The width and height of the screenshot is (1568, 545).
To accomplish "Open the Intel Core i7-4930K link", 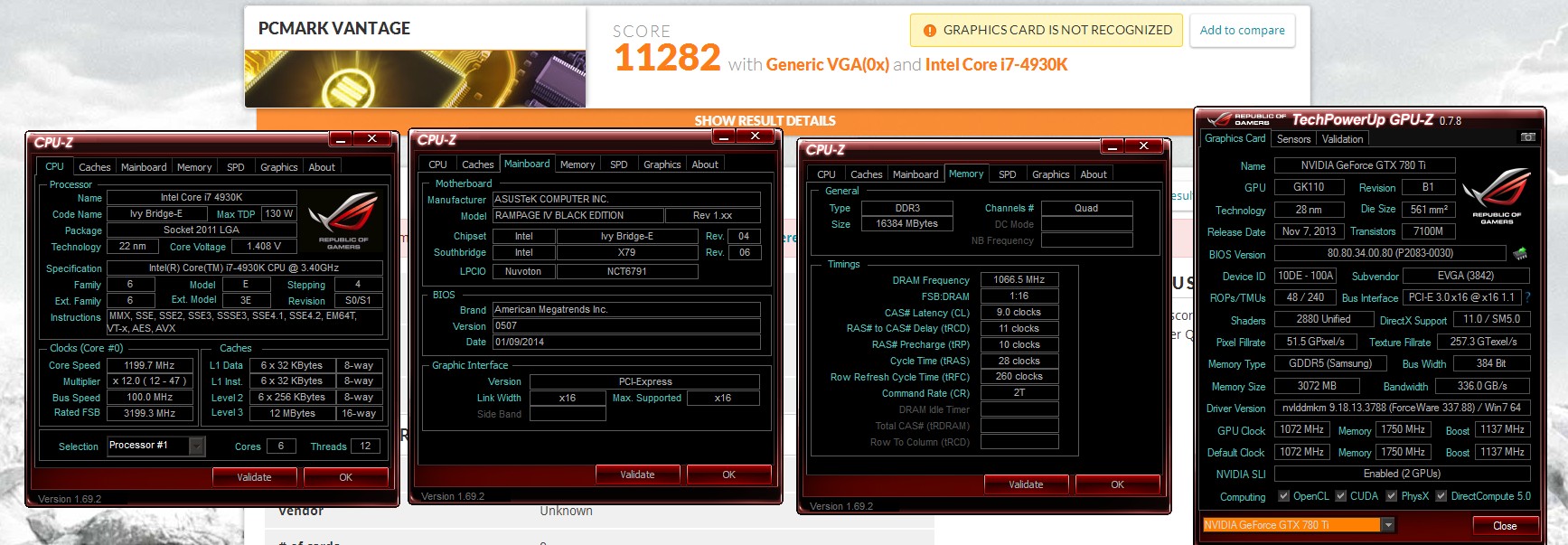I will [x=996, y=64].
